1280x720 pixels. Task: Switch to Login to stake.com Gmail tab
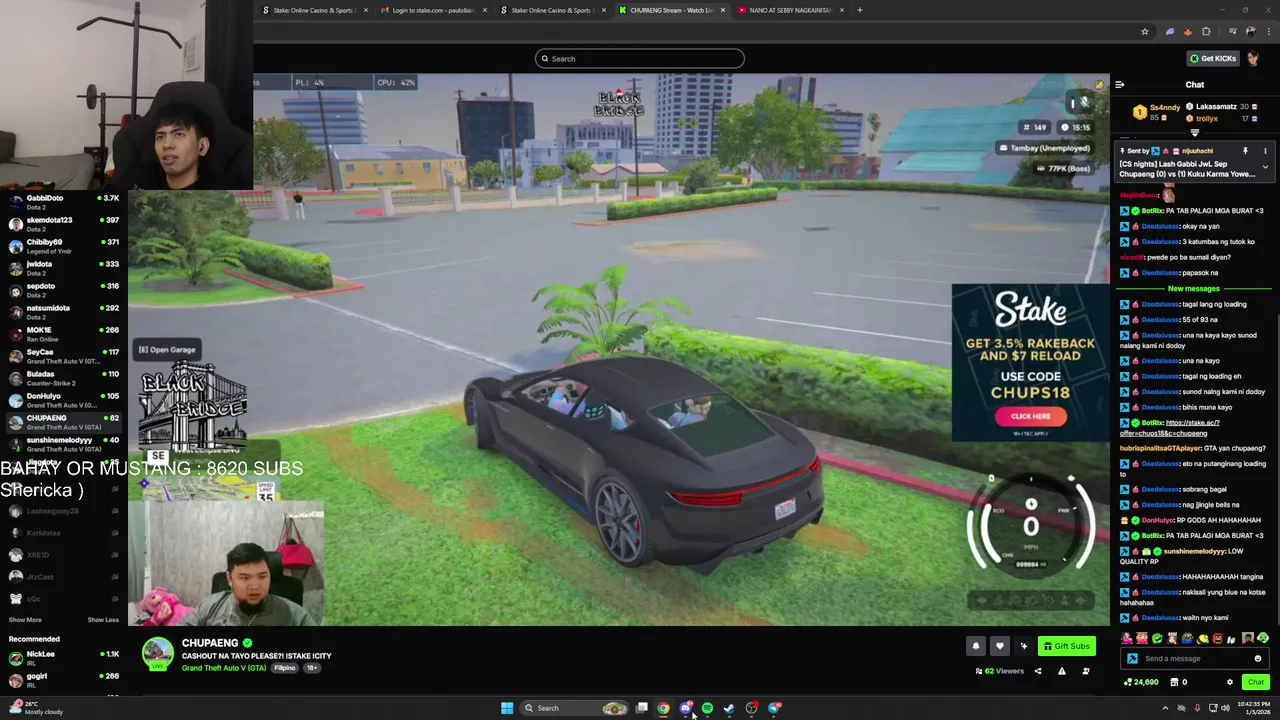(x=432, y=10)
